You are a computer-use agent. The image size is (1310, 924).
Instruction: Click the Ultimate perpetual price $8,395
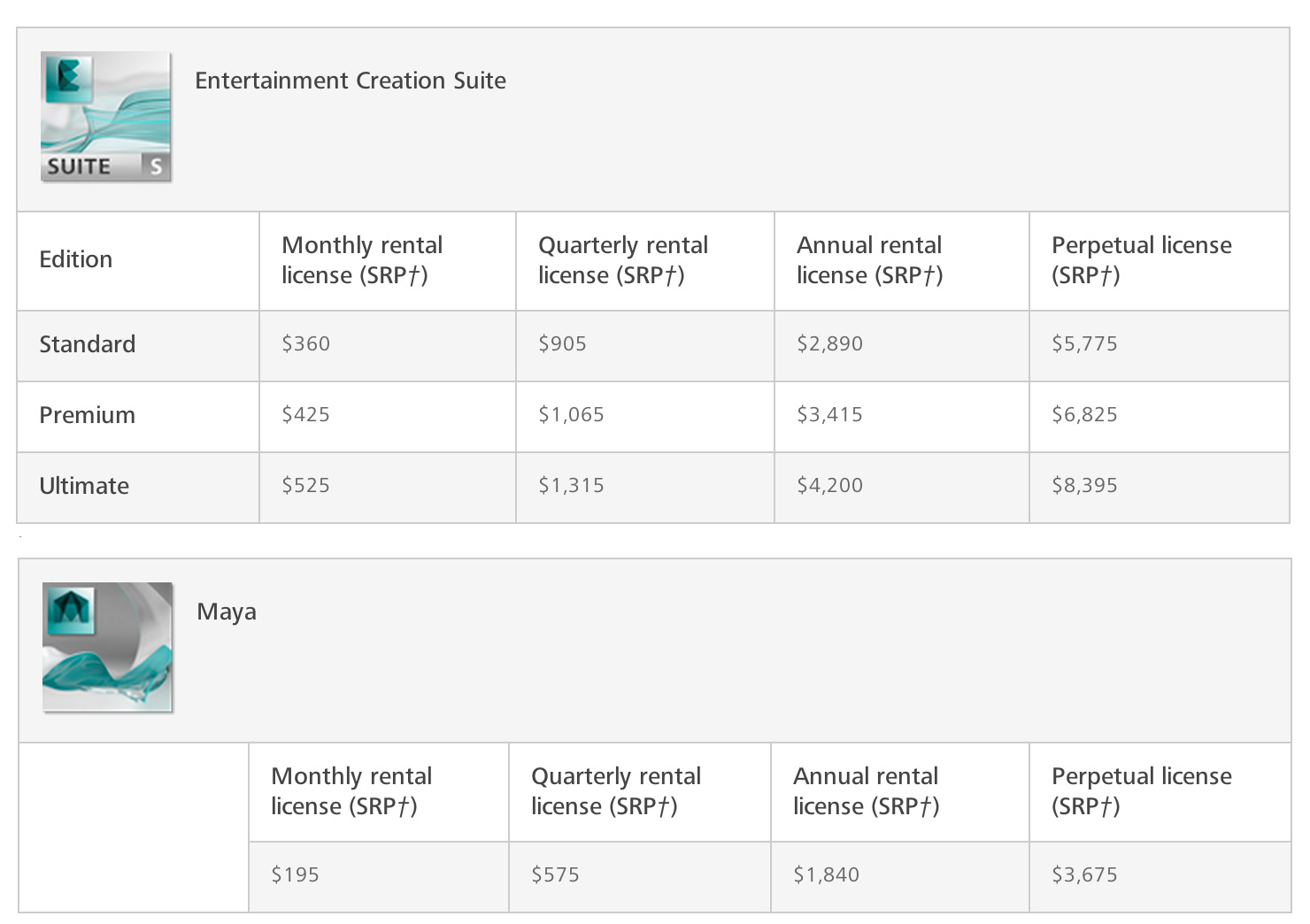[x=1084, y=485]
